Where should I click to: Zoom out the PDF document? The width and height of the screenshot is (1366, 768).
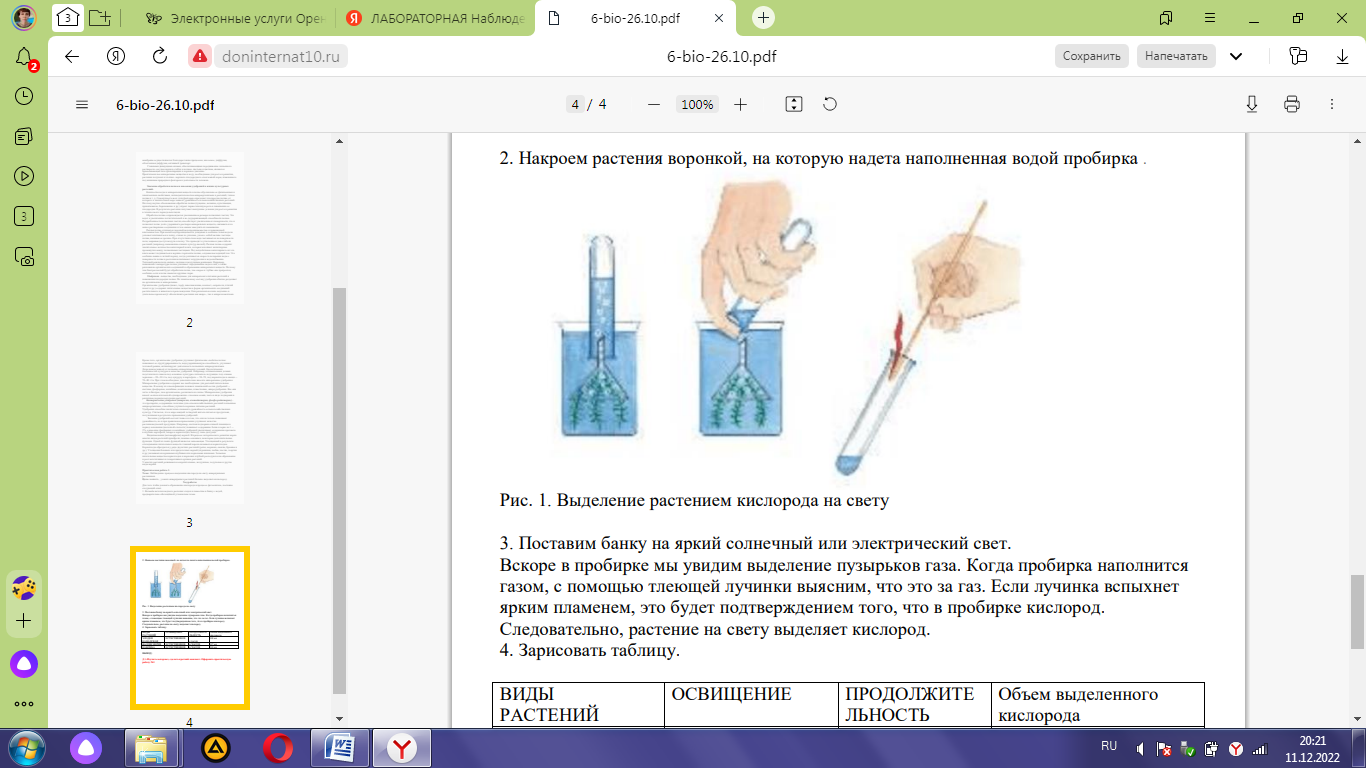653,104
